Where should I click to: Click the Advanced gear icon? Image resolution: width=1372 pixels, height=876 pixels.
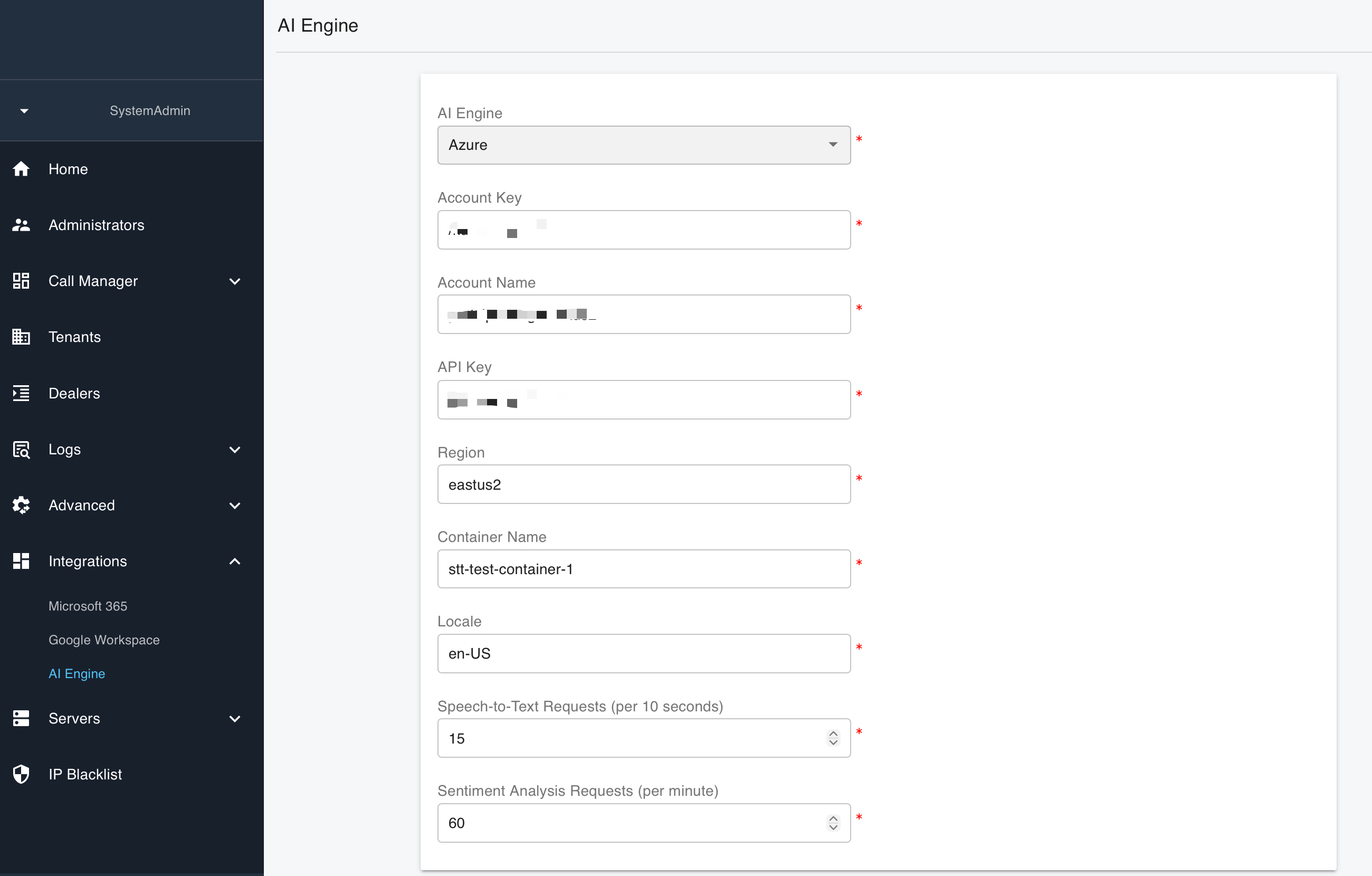21,506
